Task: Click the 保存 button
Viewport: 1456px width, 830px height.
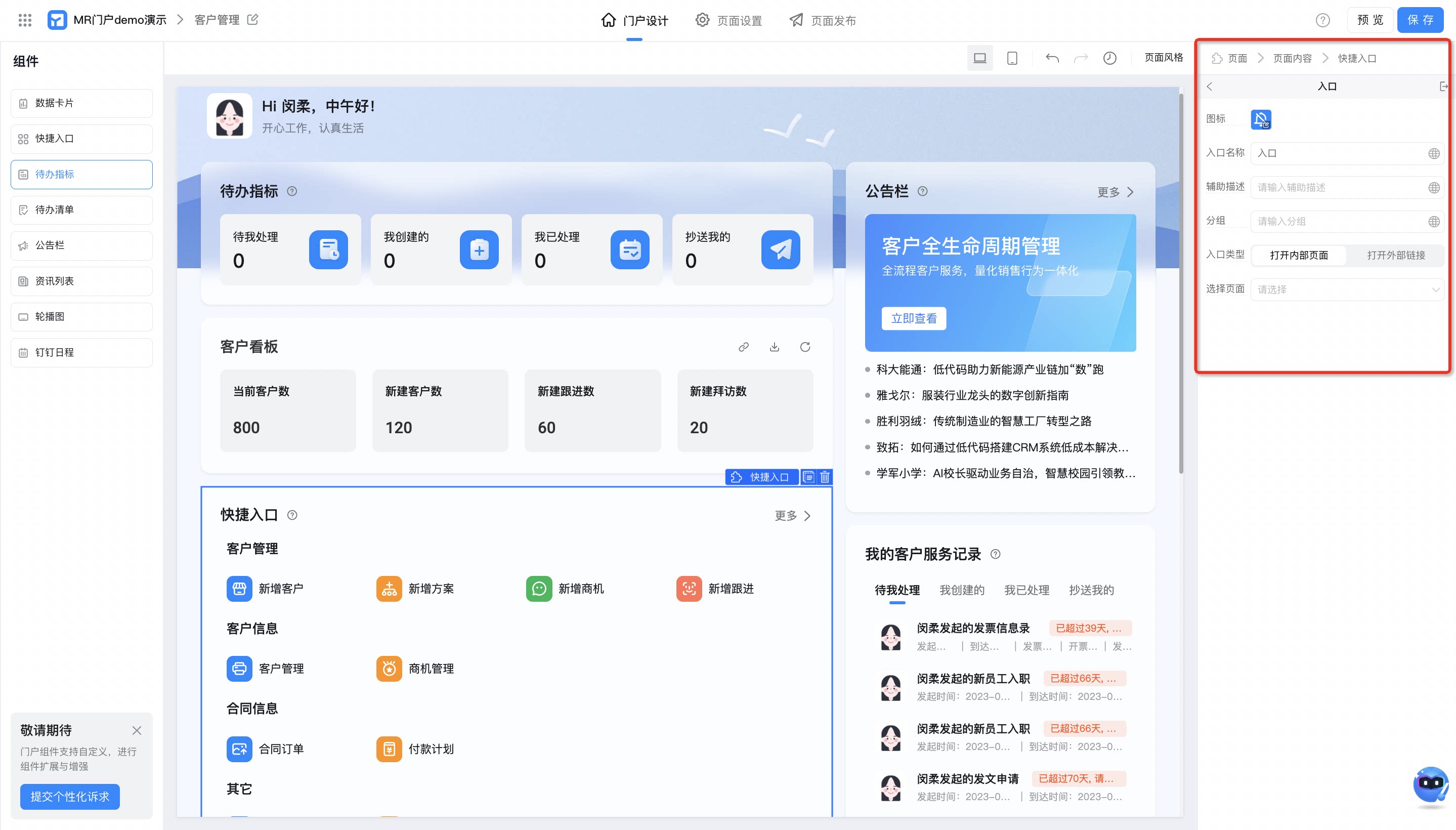Action: click(1420, 20)
